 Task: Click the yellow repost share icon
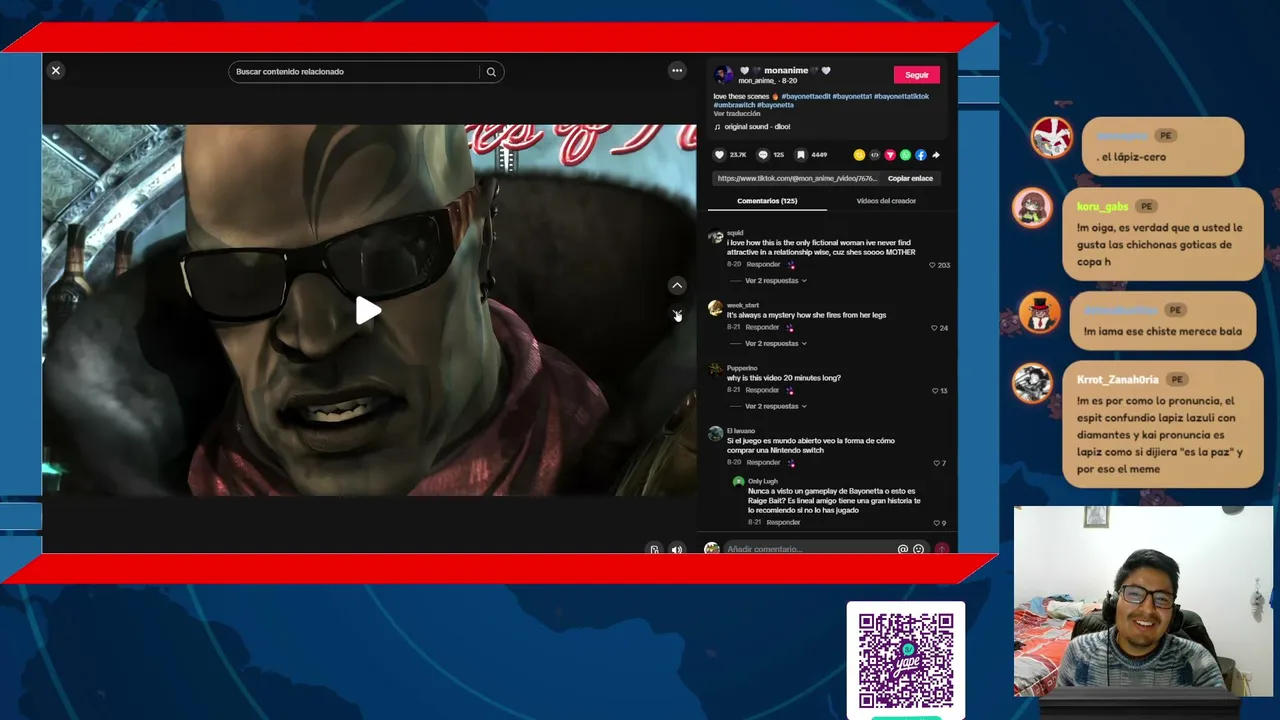(859, 155)
